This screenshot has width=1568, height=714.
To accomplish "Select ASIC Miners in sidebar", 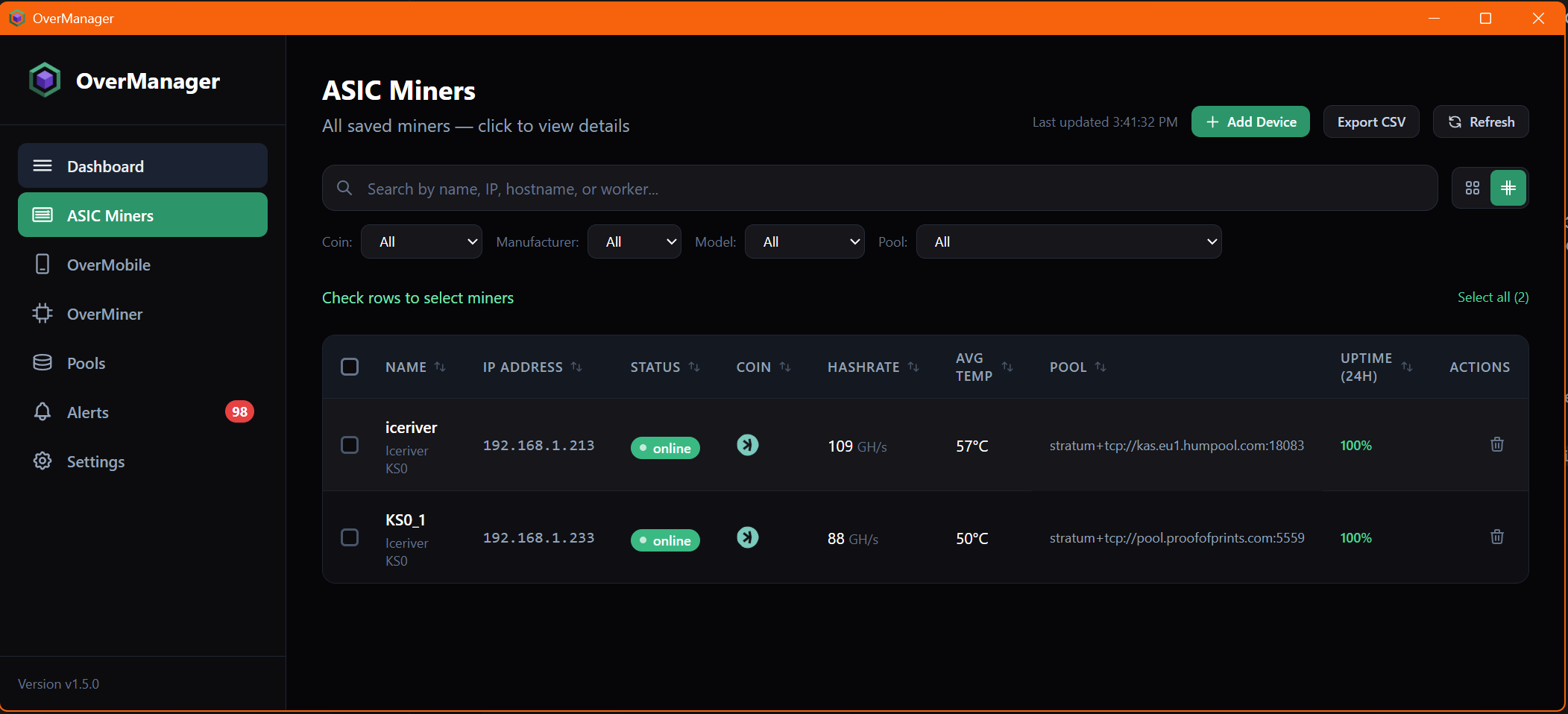I will 142,215.
